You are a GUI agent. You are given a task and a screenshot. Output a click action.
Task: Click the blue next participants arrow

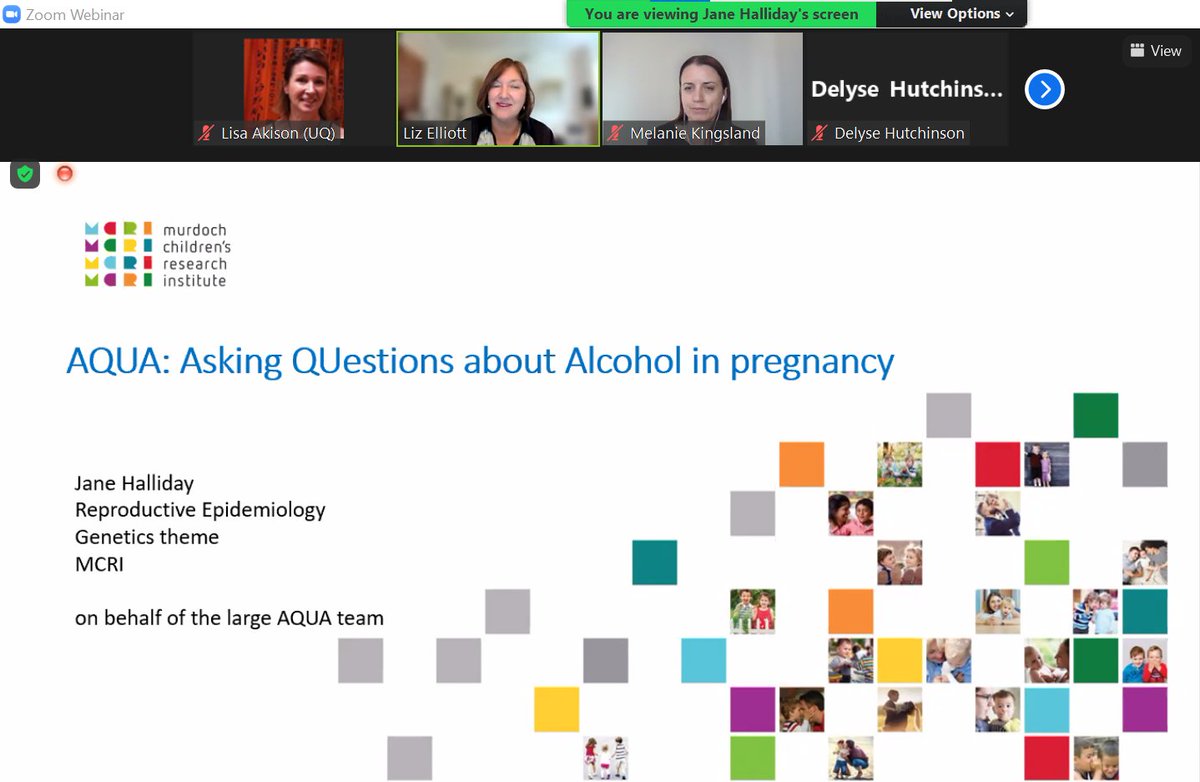point(1045,90)
